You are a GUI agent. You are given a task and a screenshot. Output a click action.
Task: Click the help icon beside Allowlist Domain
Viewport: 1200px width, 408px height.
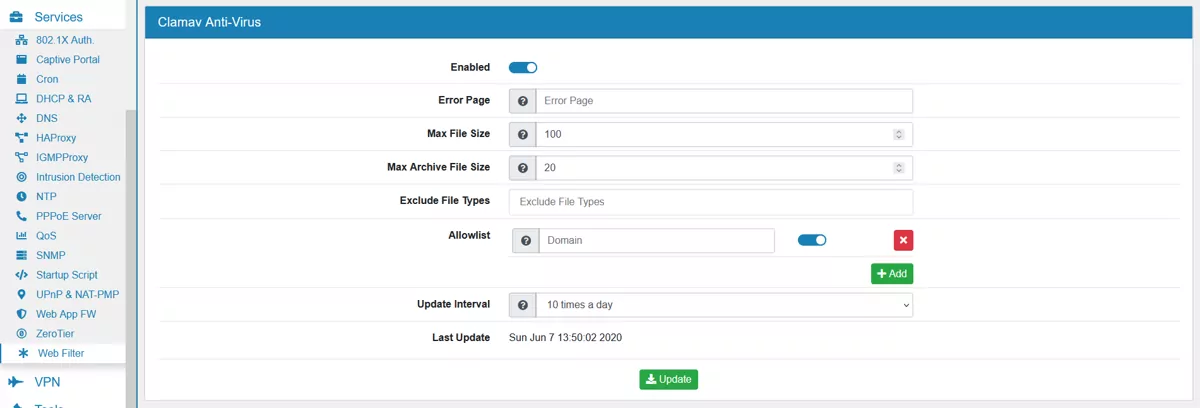(x=525, y=241)
